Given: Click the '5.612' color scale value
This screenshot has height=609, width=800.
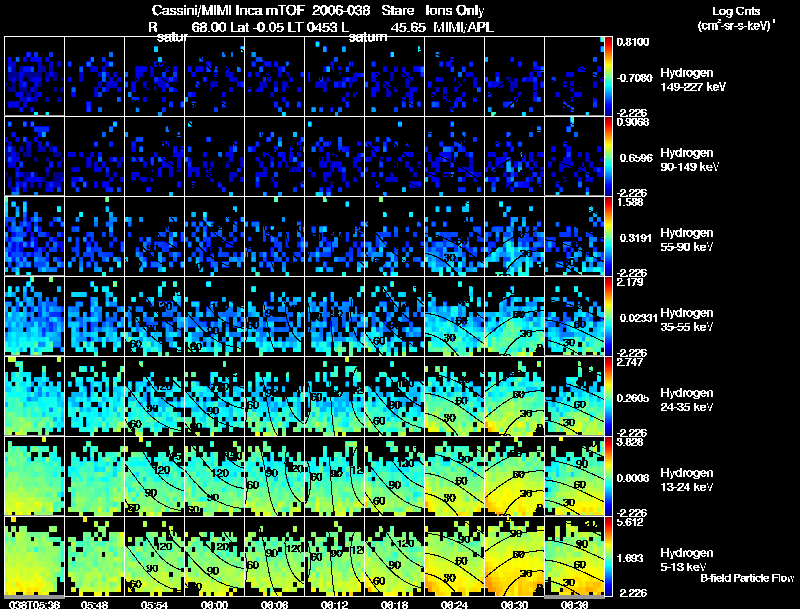Looking at the screenshot, I should tap(630, 522).
